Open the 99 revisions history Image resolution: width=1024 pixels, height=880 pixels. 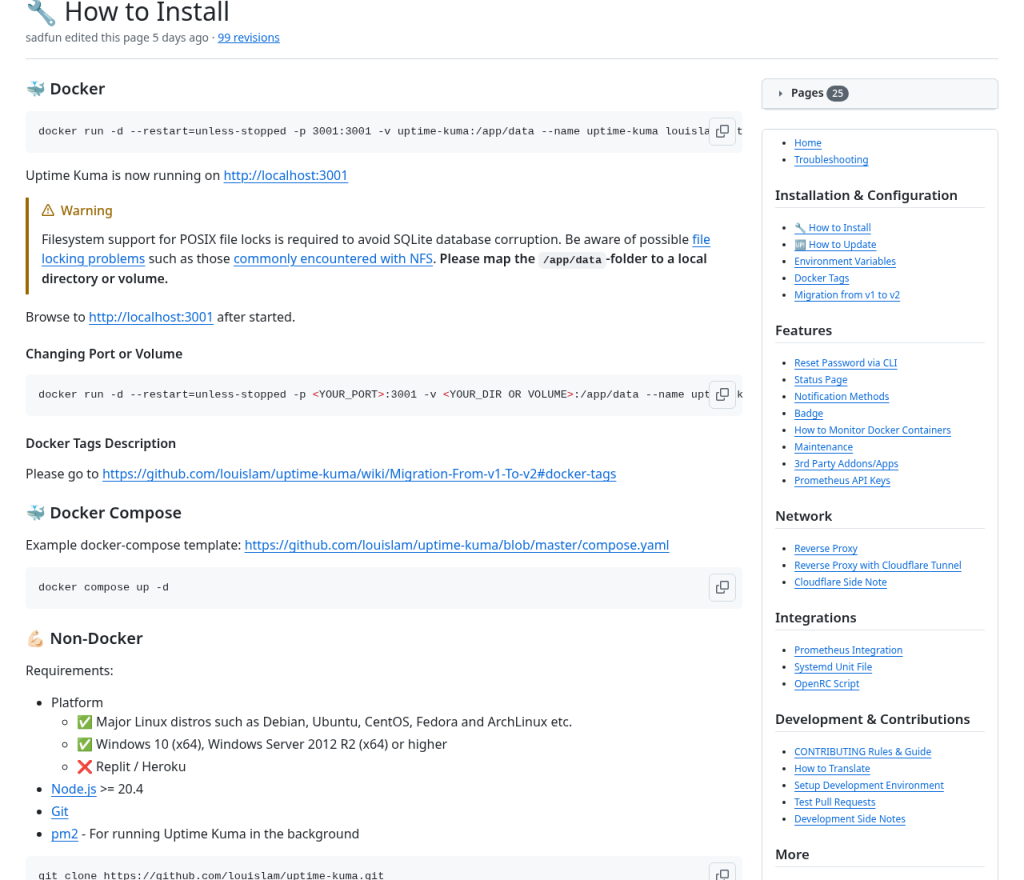(x=248, y=38)
